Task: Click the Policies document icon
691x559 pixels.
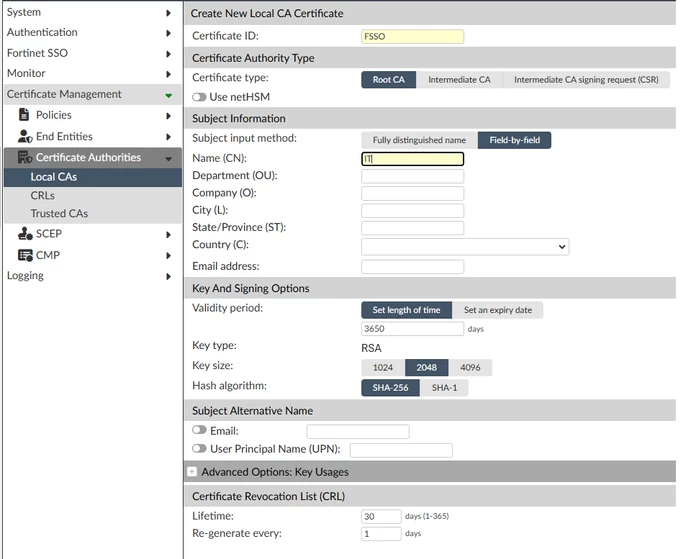Action: click(x=24, y=115)
